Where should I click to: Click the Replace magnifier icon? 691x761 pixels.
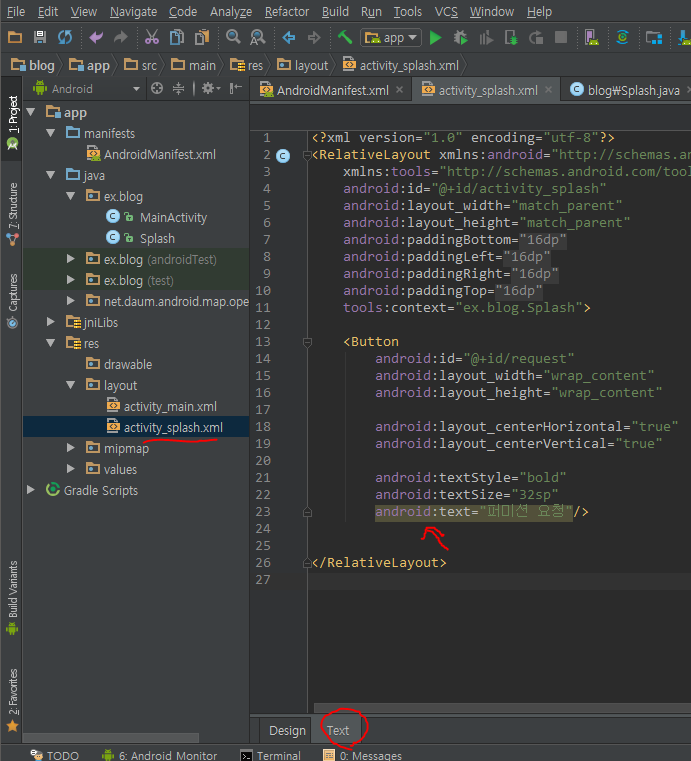pos(258,37)
